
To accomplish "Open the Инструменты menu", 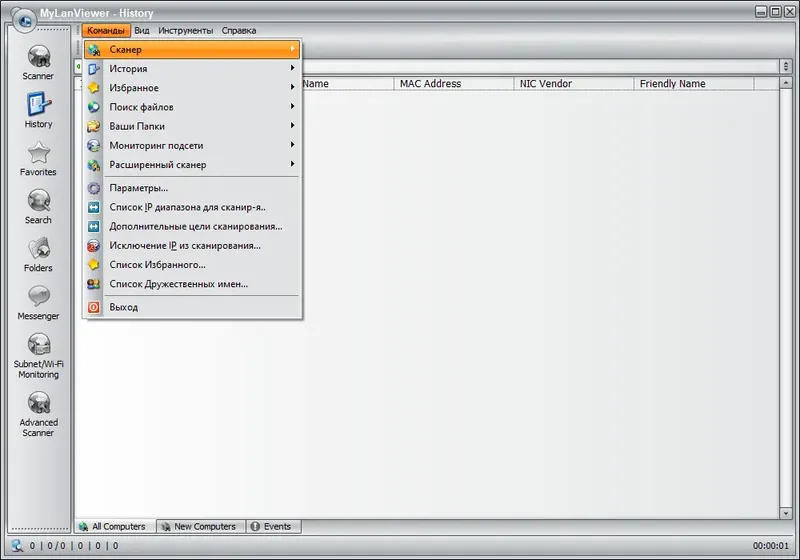I will point(186,31).
